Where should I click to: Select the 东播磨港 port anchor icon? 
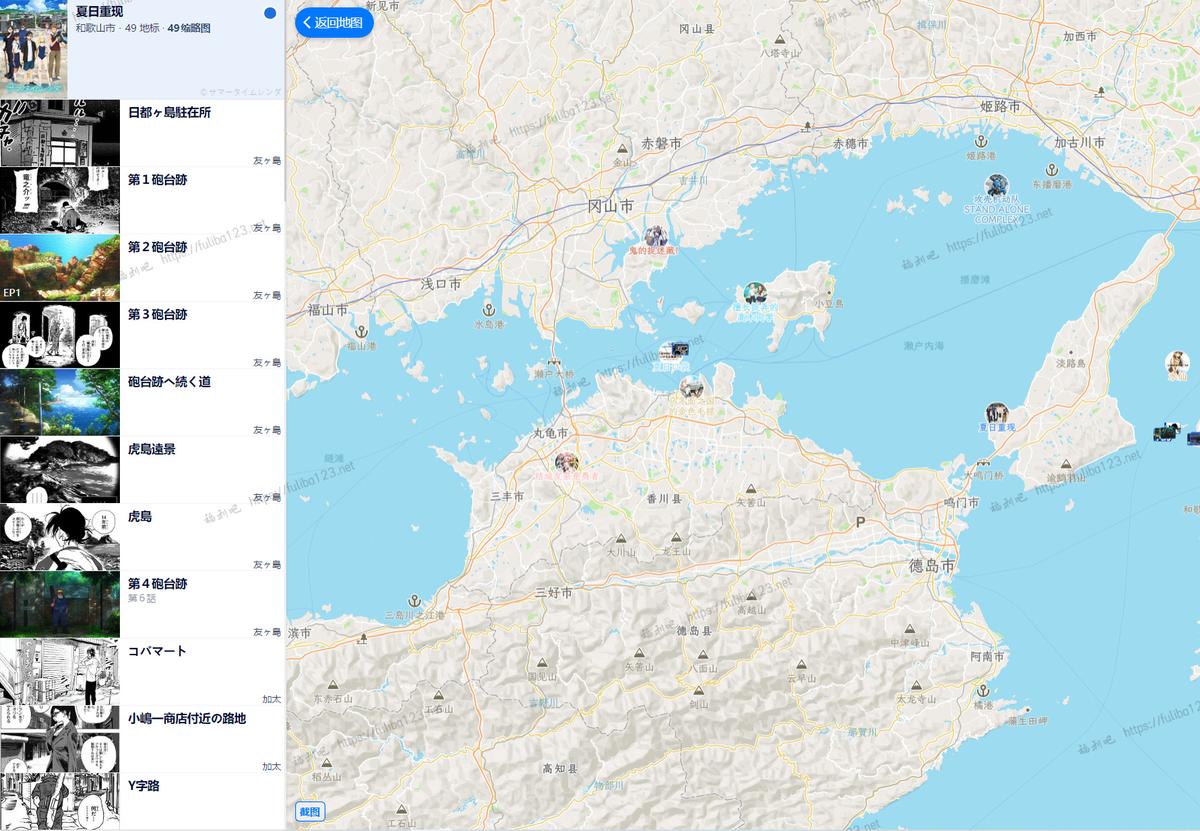pos(1051,169)
